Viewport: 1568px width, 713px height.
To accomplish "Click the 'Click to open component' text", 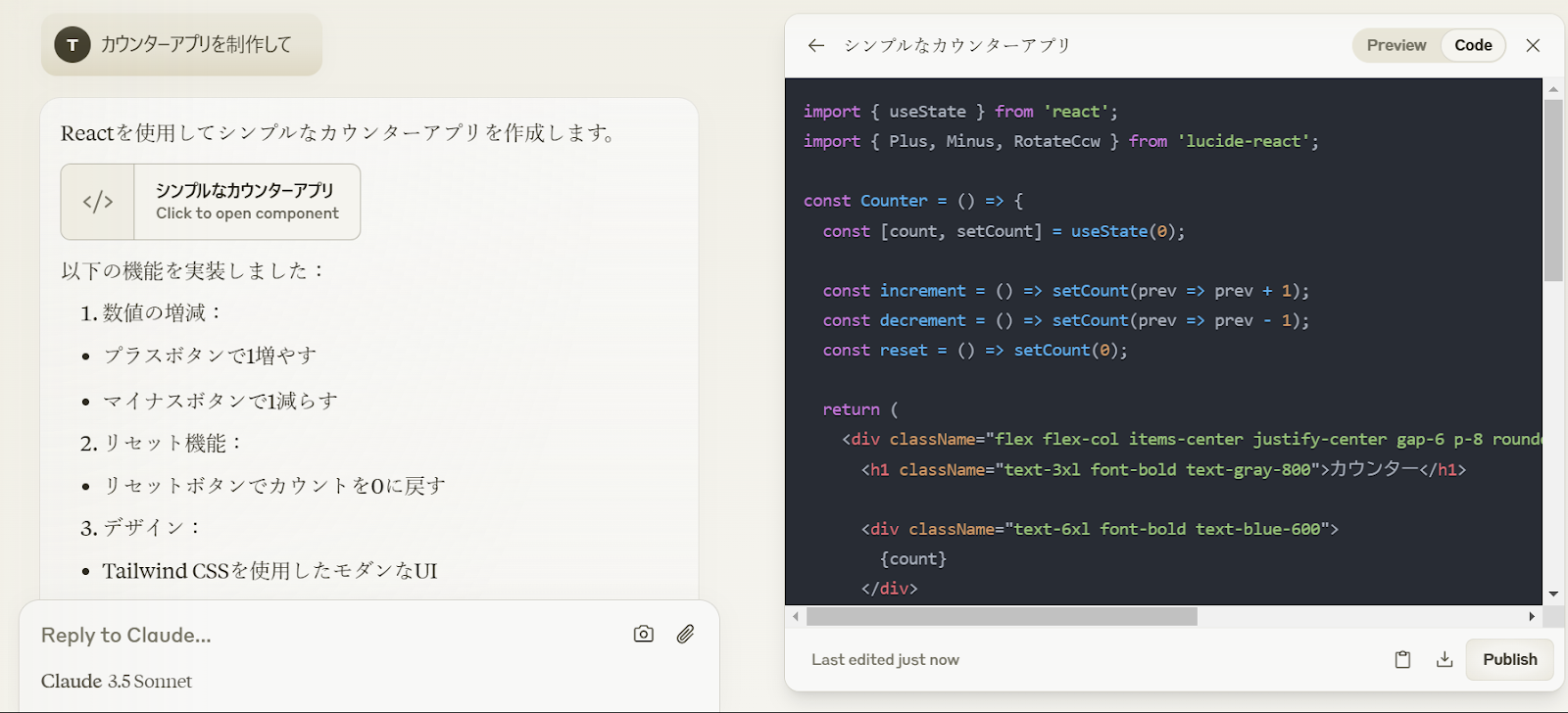I will tap(247, 214).
